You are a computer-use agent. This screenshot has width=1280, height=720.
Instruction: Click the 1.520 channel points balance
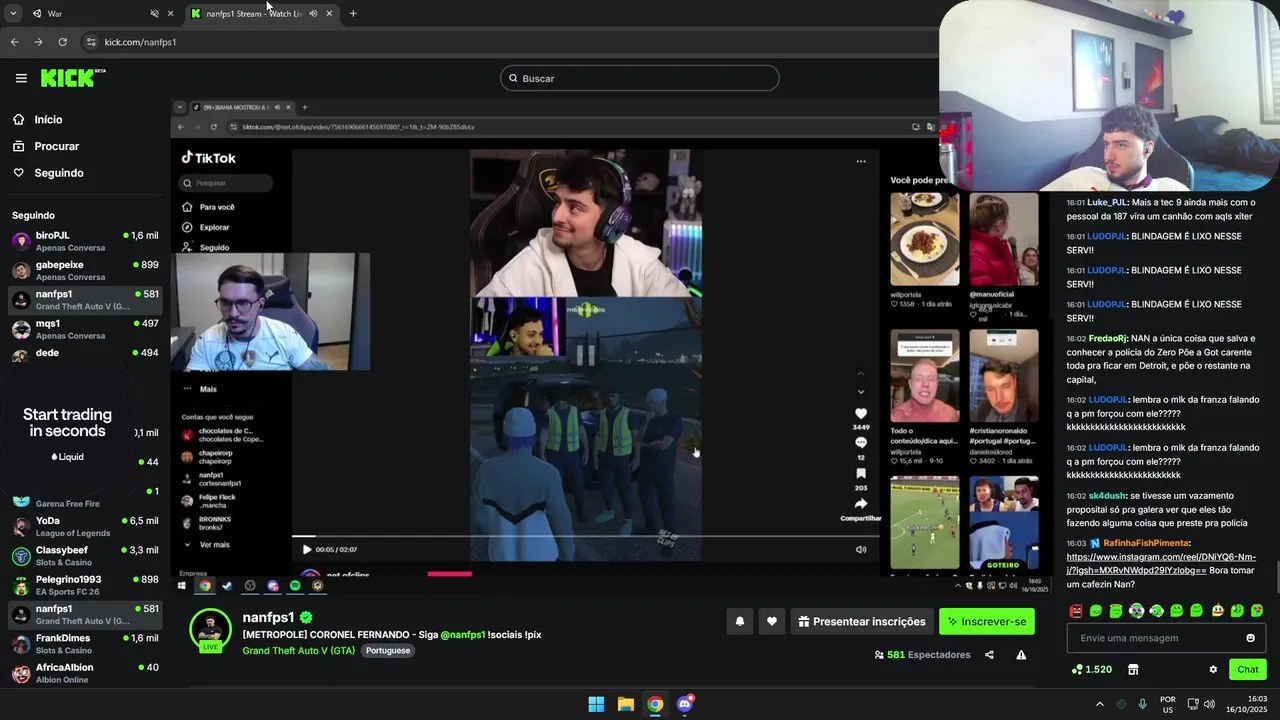coord(1091,669)
